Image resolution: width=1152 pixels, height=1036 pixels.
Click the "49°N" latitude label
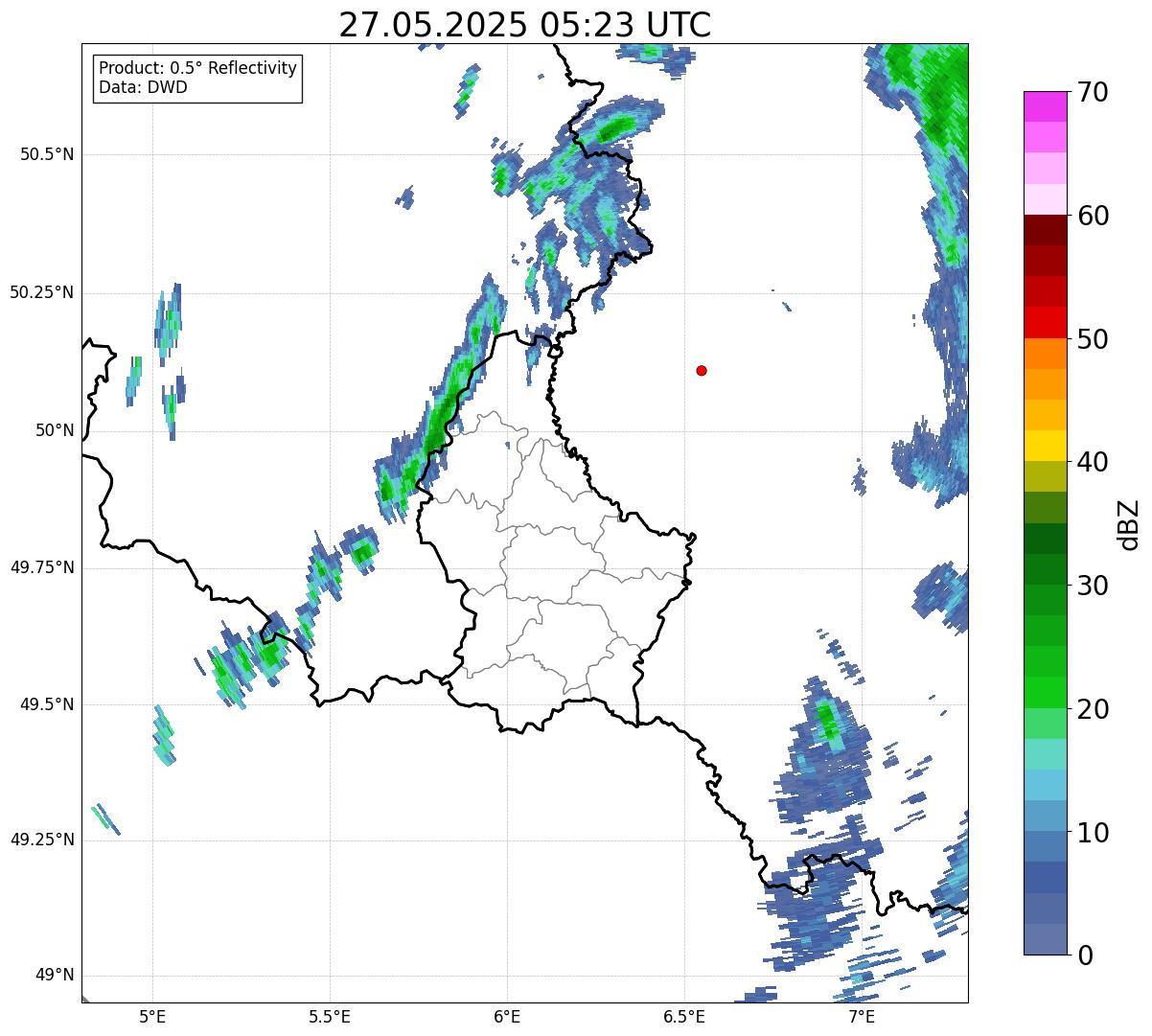[55, 976]
